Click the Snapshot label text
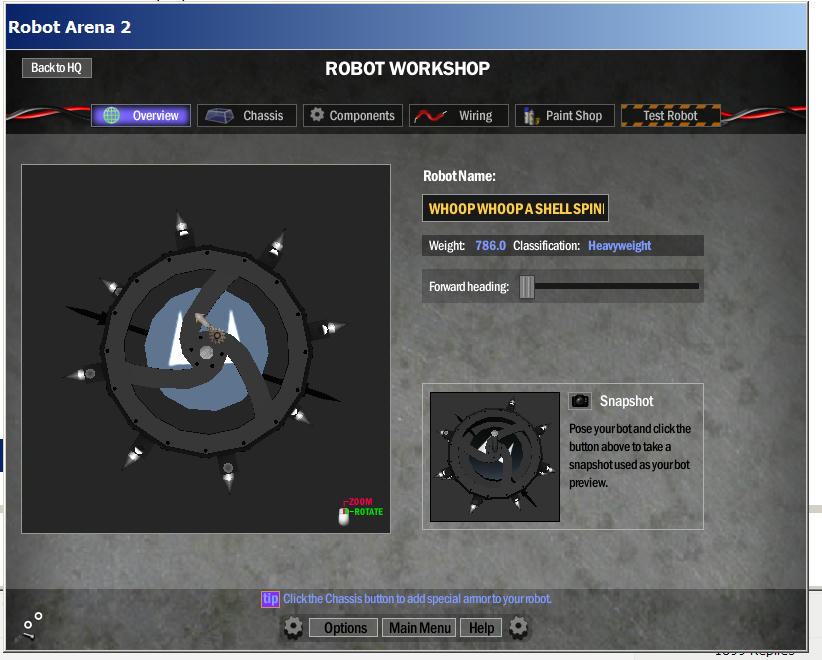Image resolution: width=822 pixels, height=660 pixels. tap(626, 401)
